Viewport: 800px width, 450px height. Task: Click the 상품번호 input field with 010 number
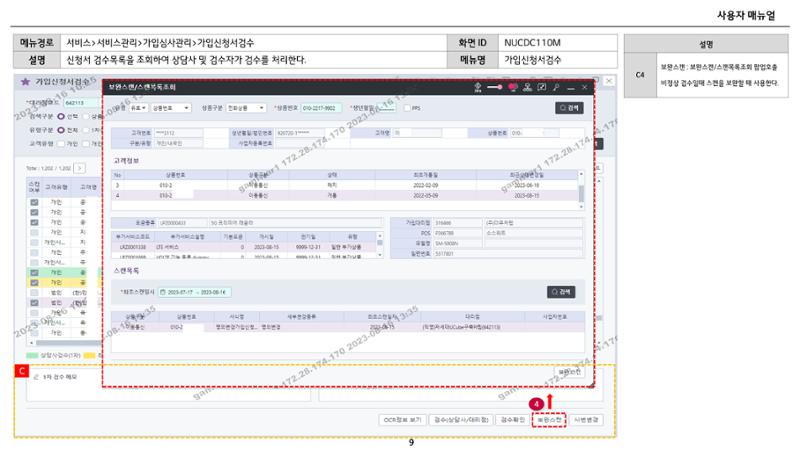321,108
